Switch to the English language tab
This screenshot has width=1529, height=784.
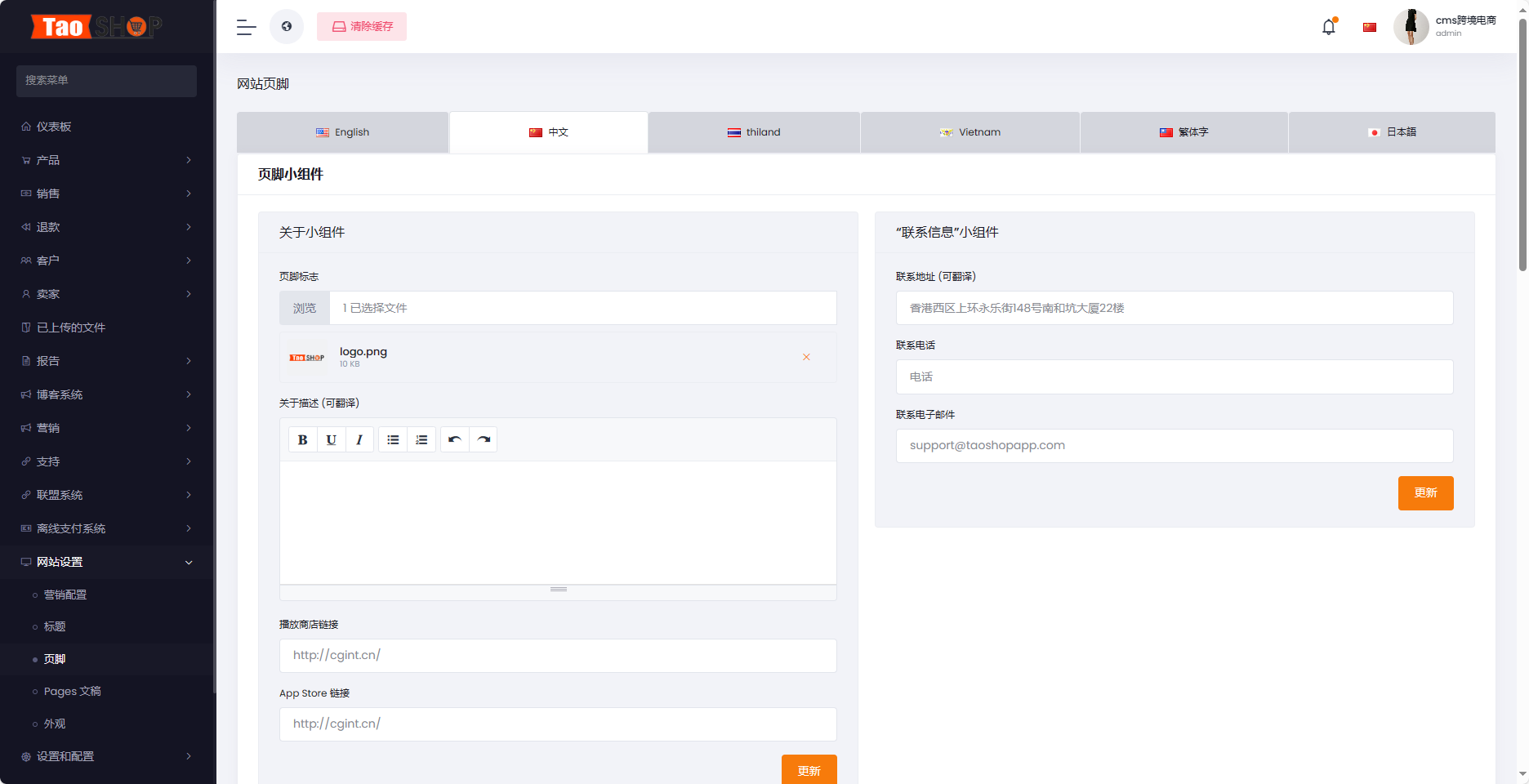pyautogui.click(x=343, y=132)
